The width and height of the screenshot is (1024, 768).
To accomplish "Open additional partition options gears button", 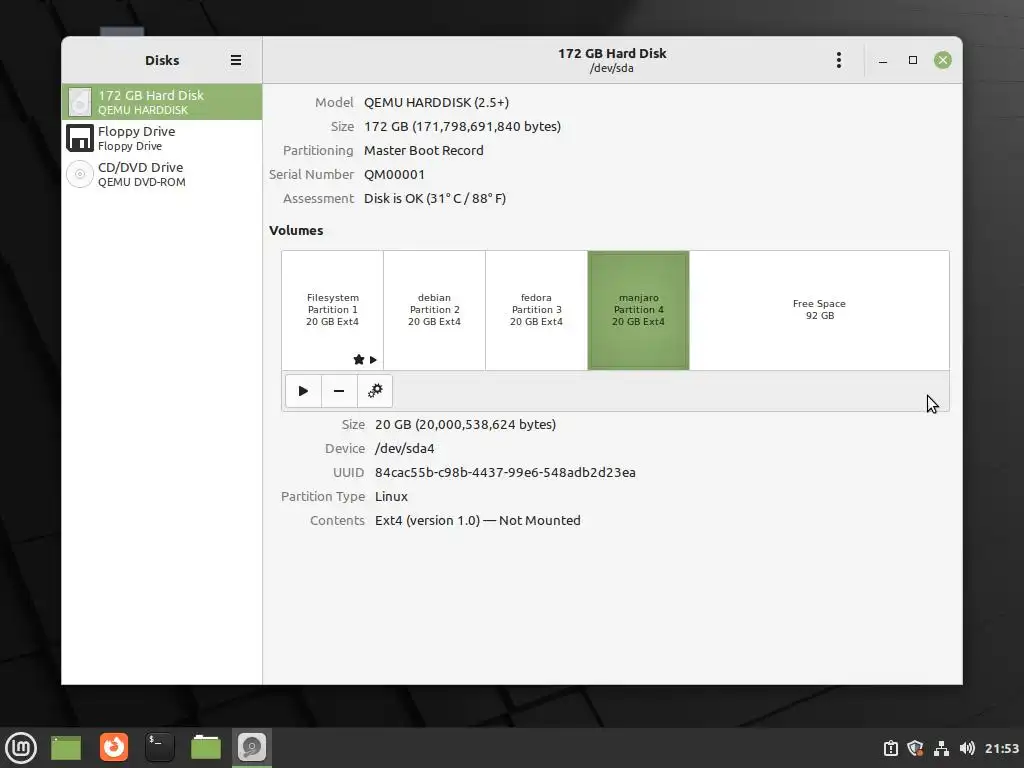I will (375, 391).
